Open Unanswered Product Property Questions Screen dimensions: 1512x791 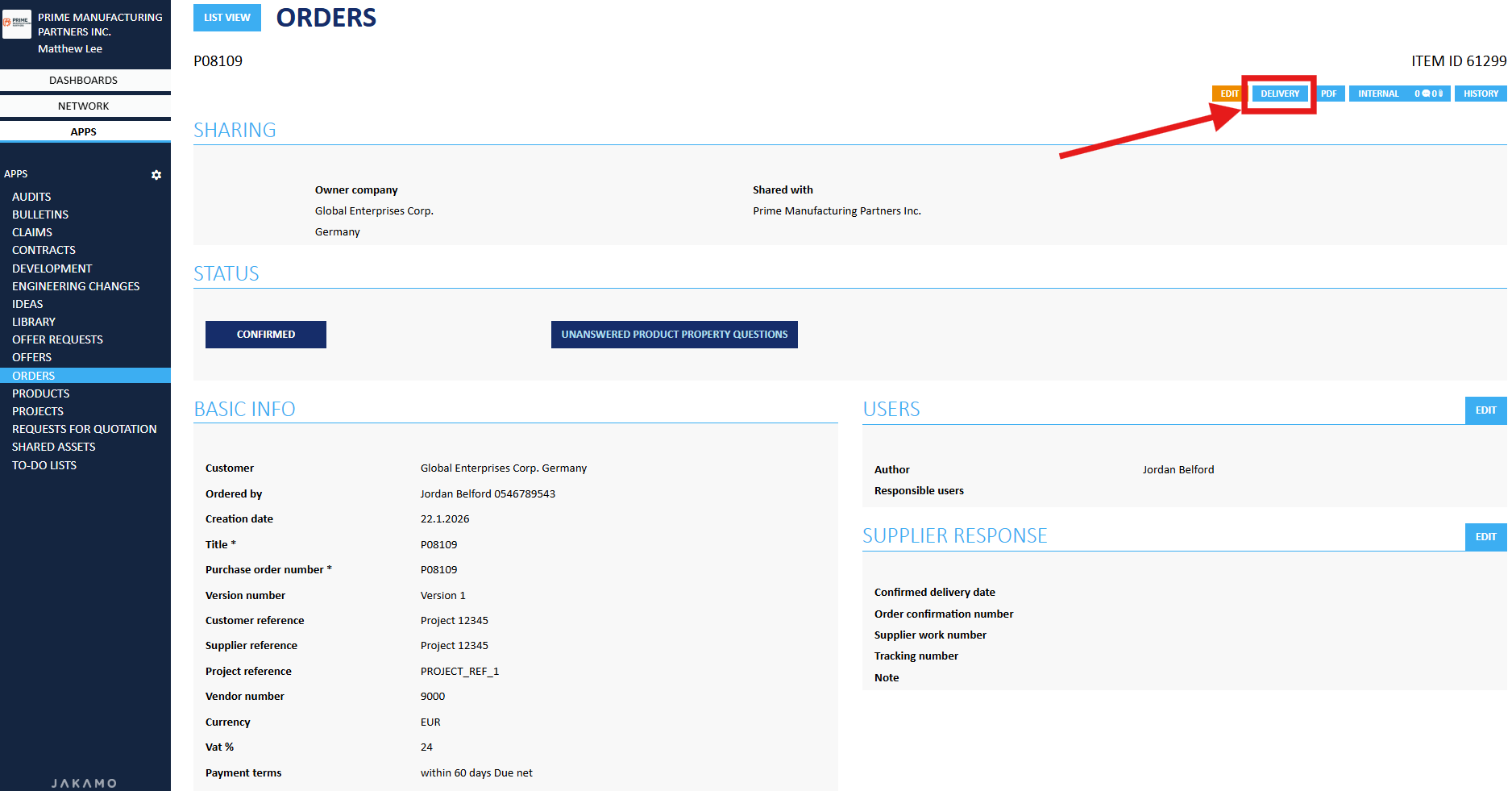tap(674, 335)
